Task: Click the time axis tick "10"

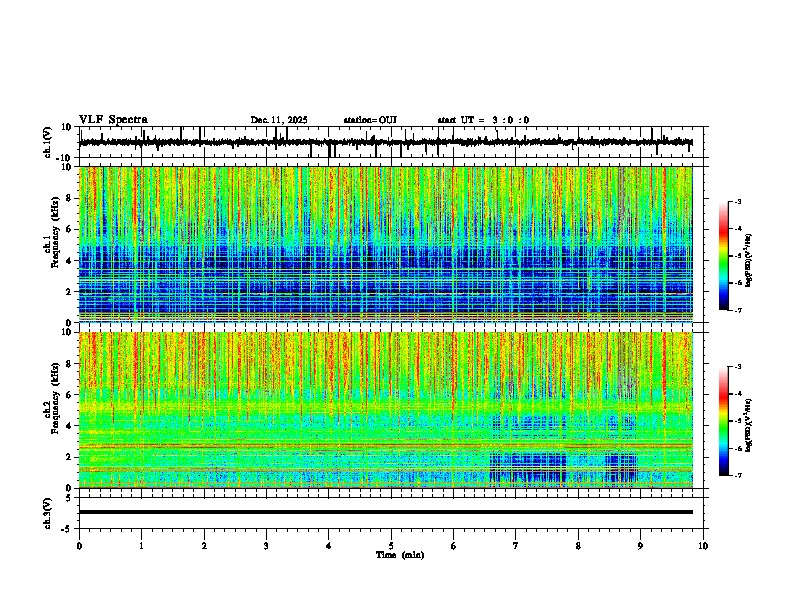Action: point(703,546)
